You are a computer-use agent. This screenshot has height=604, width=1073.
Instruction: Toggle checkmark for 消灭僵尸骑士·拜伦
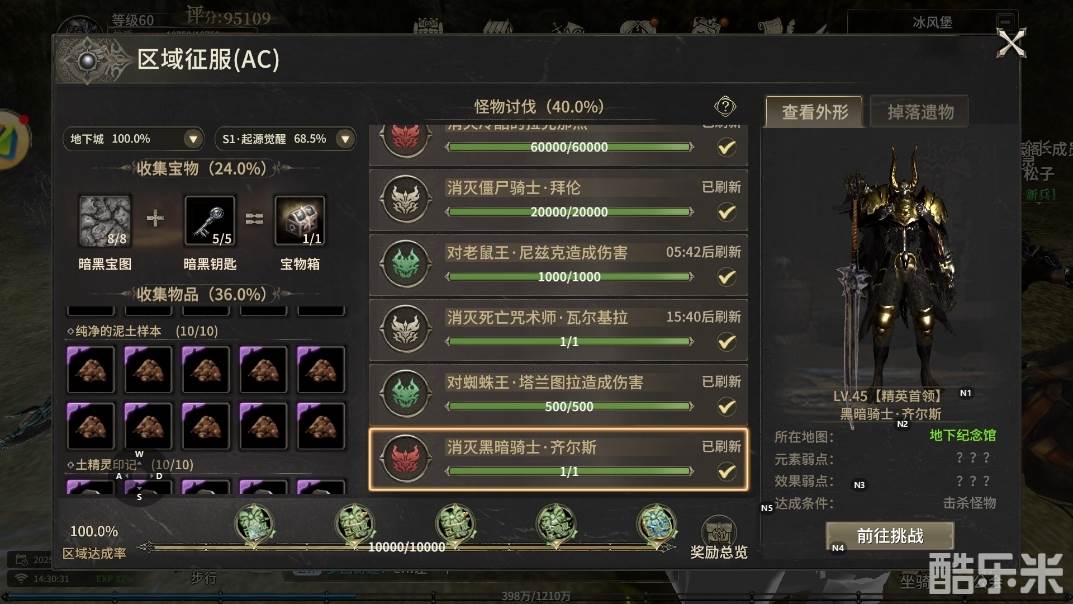[726, 212]
